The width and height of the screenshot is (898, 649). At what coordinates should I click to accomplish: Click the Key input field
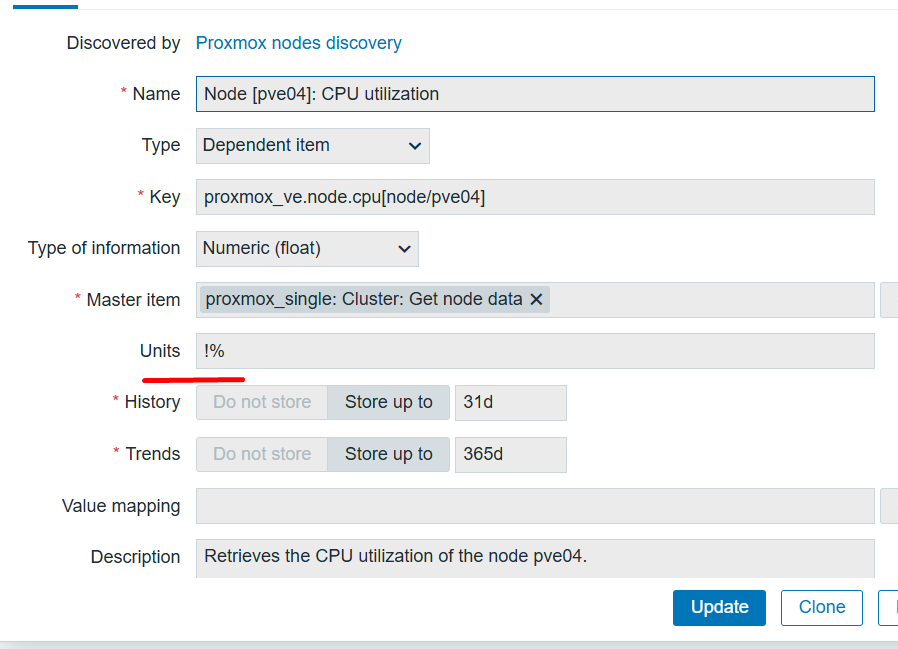pos(535,197)
